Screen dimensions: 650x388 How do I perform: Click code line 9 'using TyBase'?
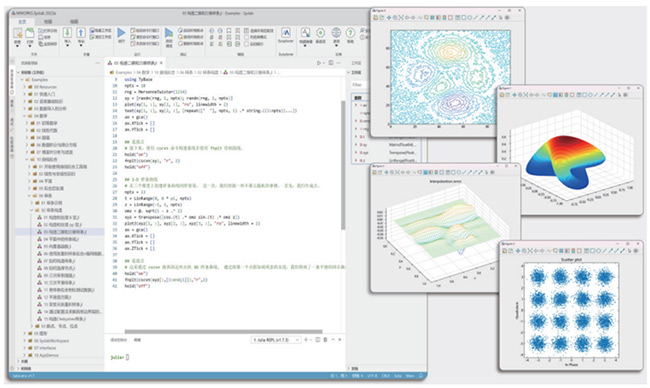pyautogui.click(x=138, y=79)
